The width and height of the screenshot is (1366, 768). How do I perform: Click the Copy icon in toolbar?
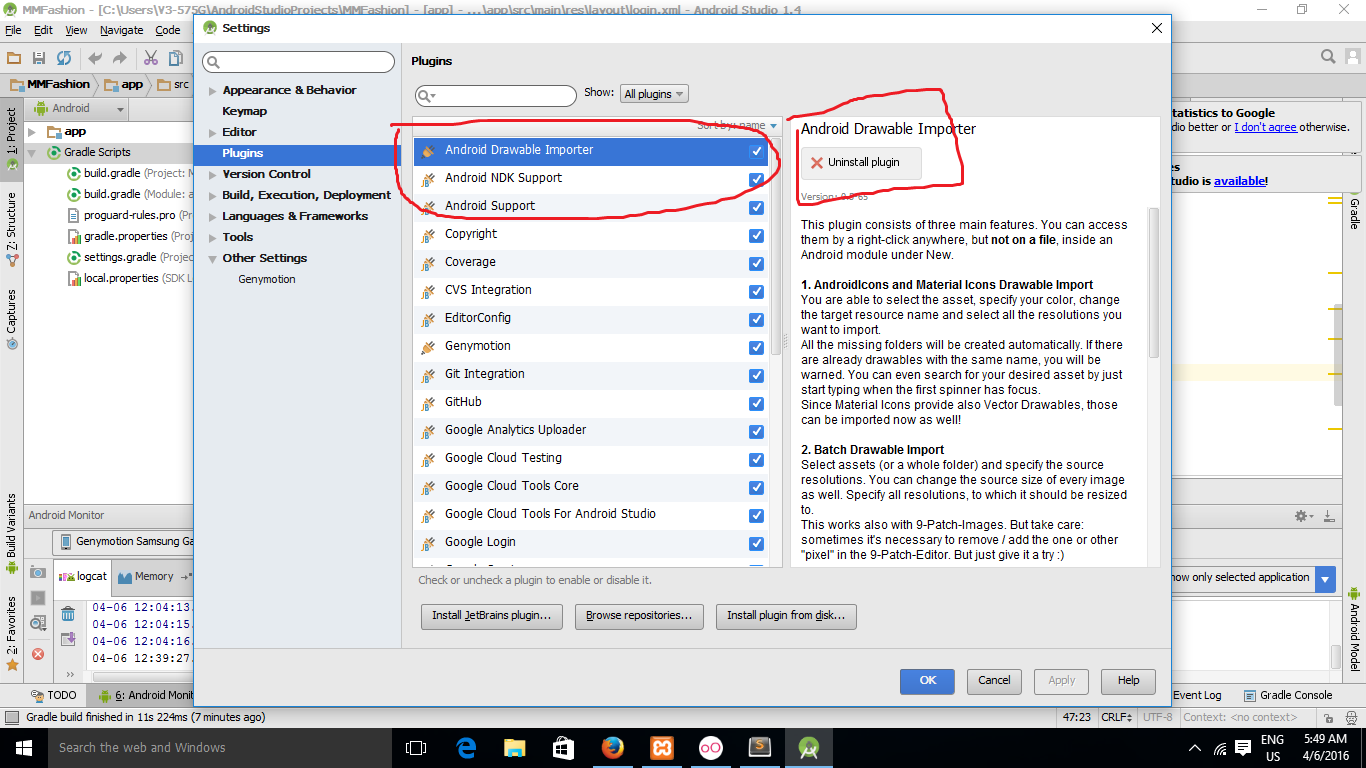176,58
